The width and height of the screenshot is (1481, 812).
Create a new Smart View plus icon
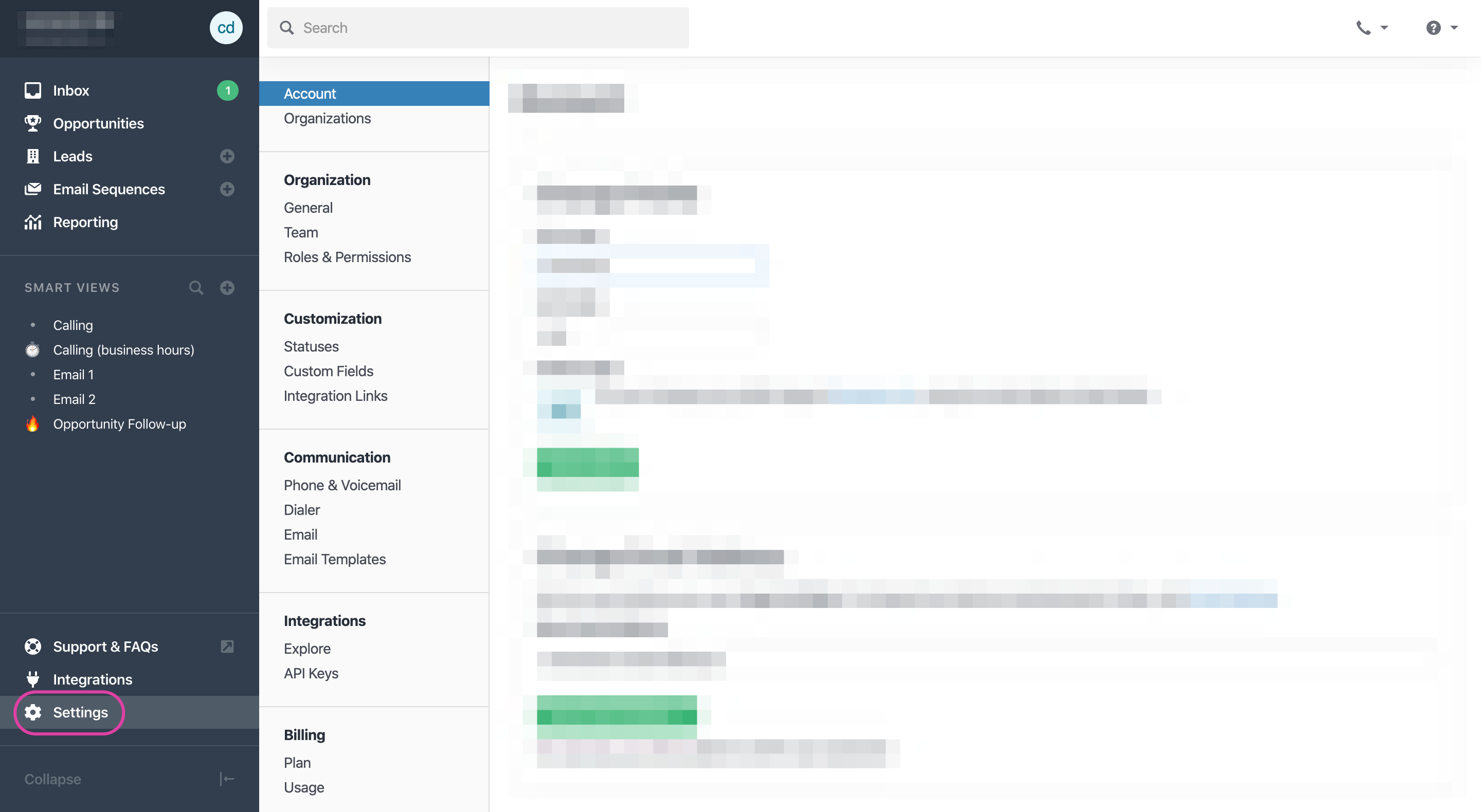tap(227, 287)
